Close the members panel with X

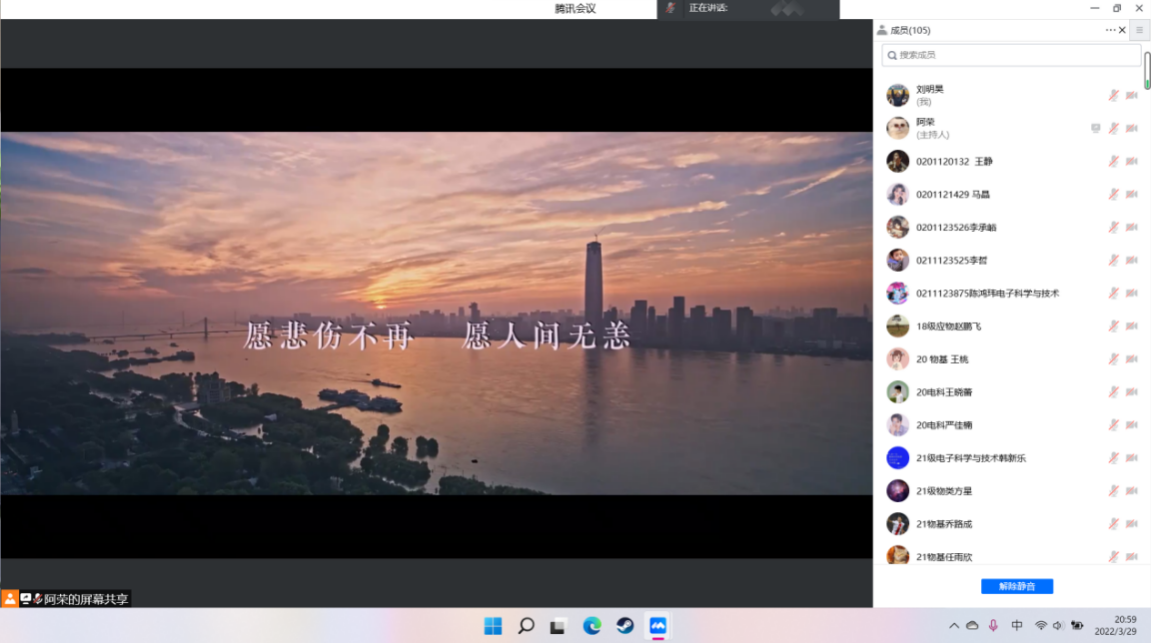point(1122,30)
